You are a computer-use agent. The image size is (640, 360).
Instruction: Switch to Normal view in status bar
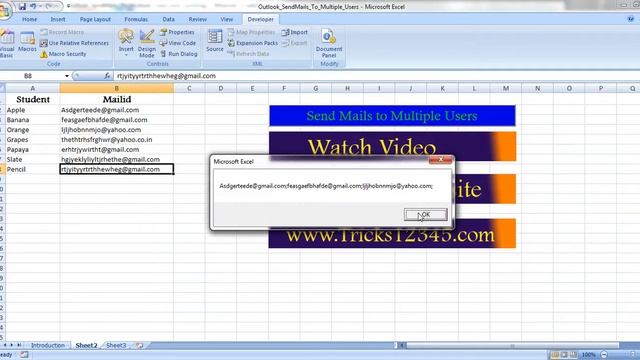click(x=555, y=355)
